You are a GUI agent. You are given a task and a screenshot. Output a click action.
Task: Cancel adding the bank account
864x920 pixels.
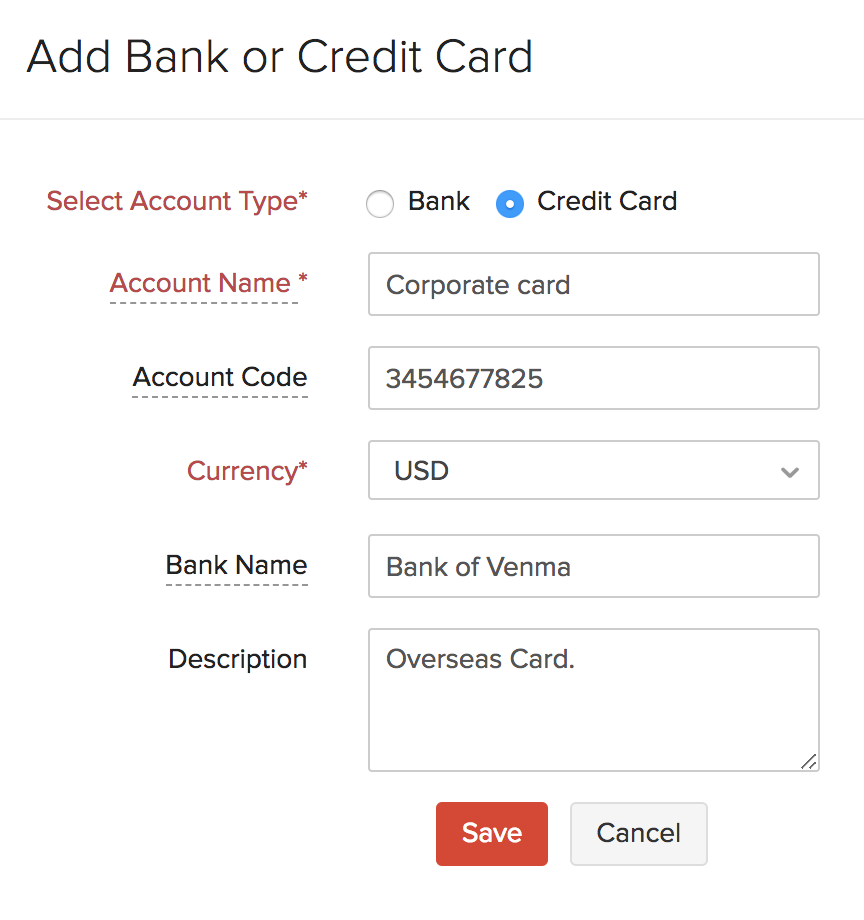click(x=638, y=833)
